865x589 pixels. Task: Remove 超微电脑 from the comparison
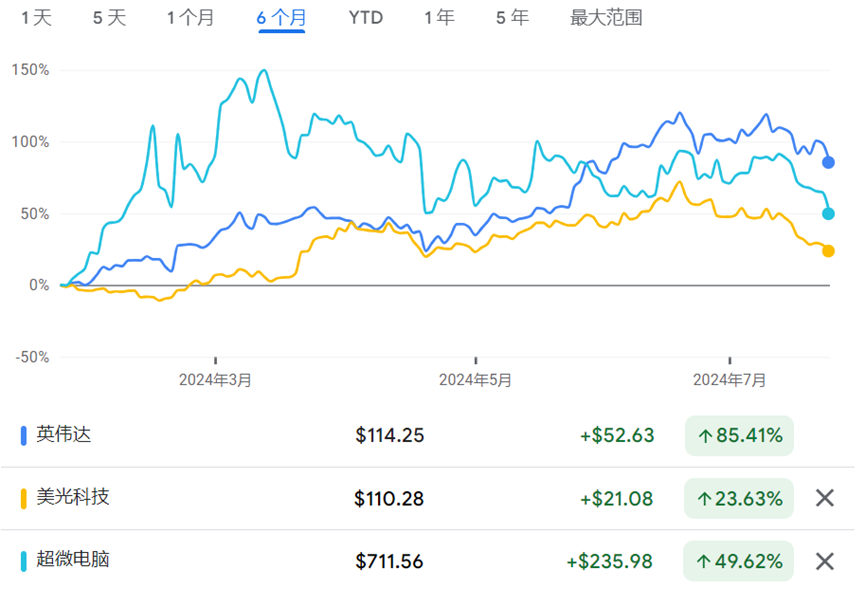click(x=824, y=561)
